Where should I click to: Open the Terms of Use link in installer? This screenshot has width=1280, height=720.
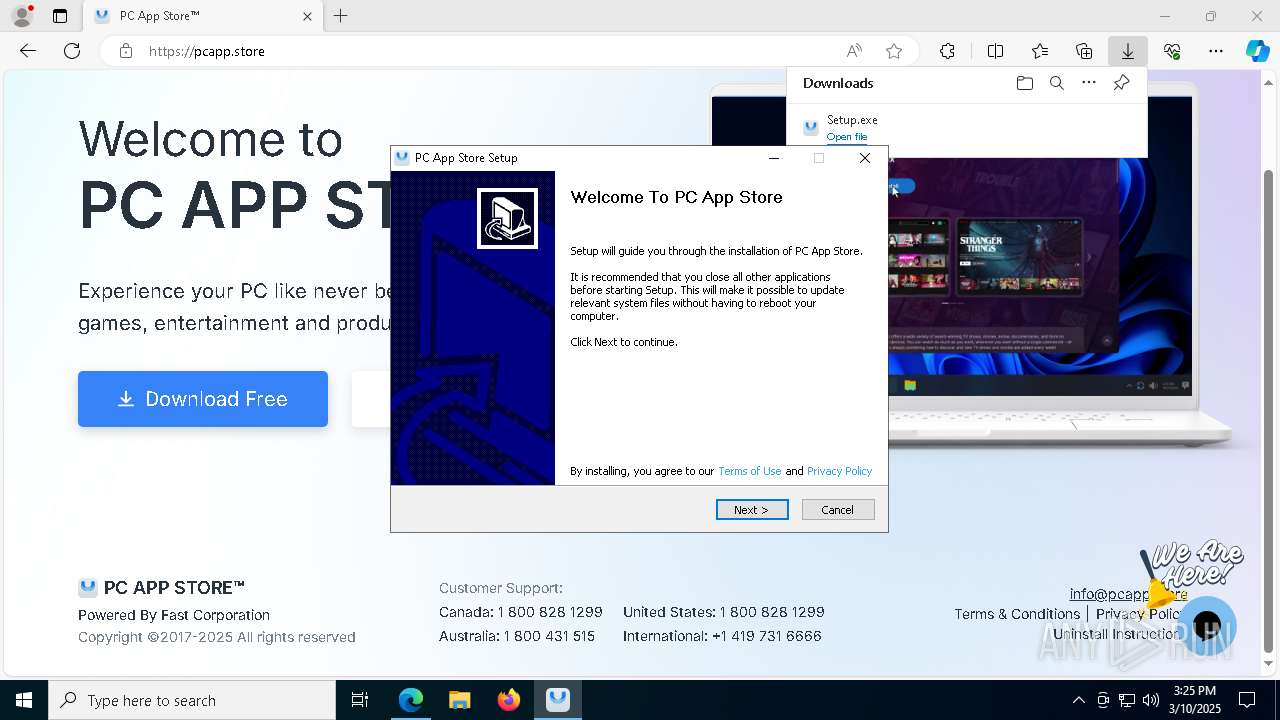pos(749,471)
